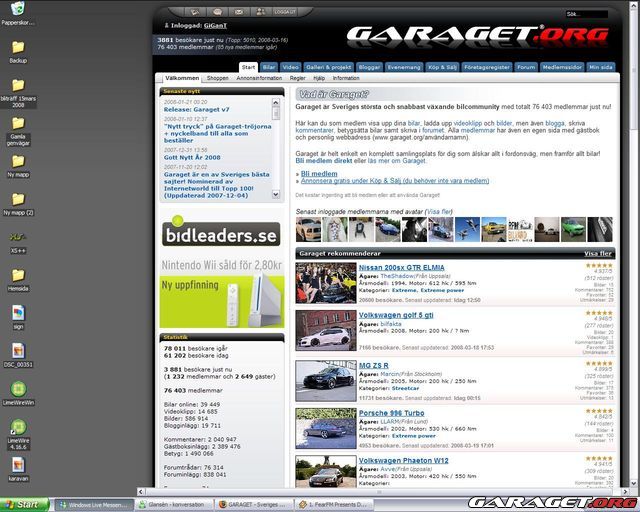Click the horizontal scrollbar left arrow
The image size is (640, 512).
pyautogui.click(x=141, y=492)
